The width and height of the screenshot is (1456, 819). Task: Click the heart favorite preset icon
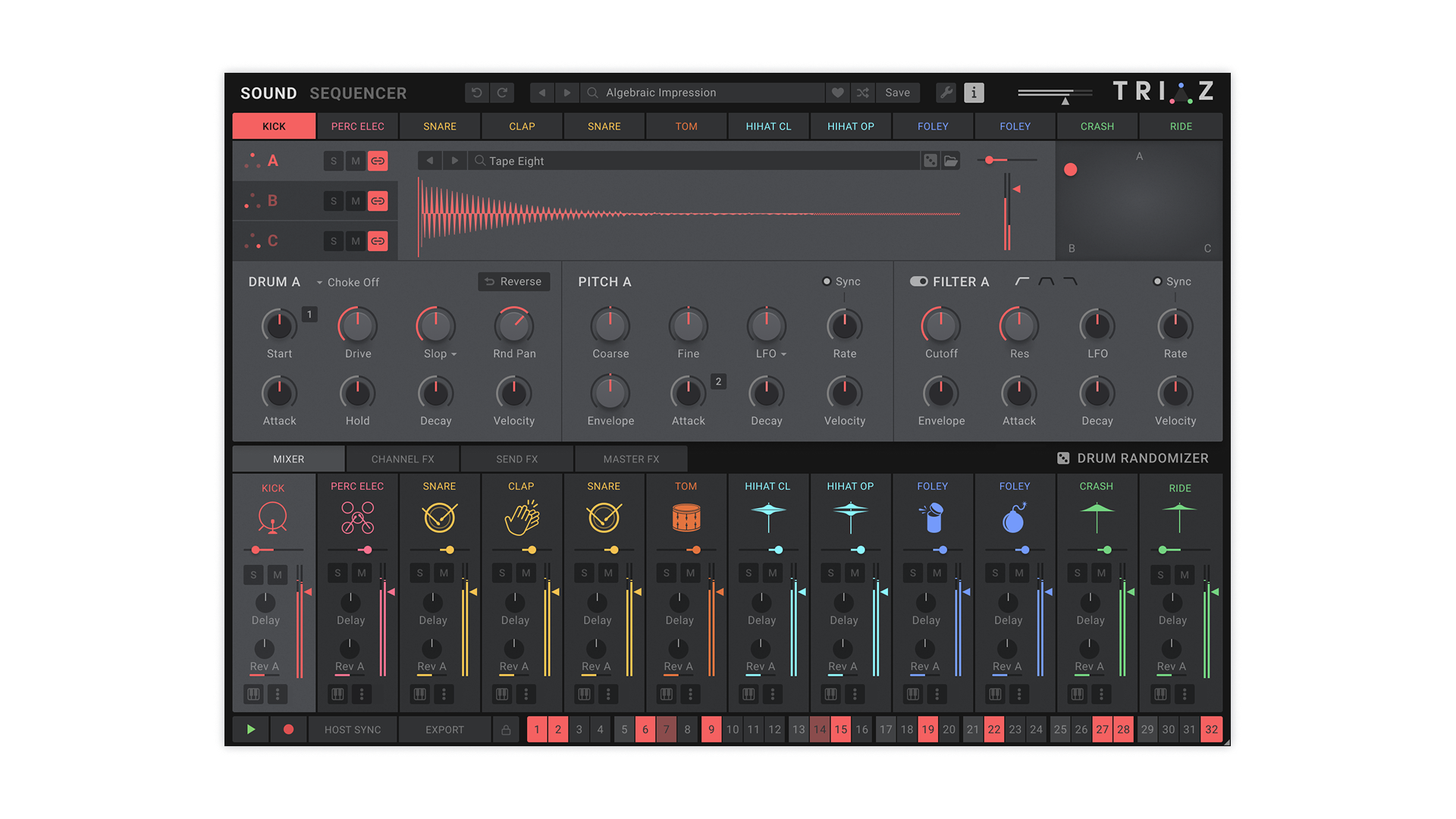tap(837, 93)
